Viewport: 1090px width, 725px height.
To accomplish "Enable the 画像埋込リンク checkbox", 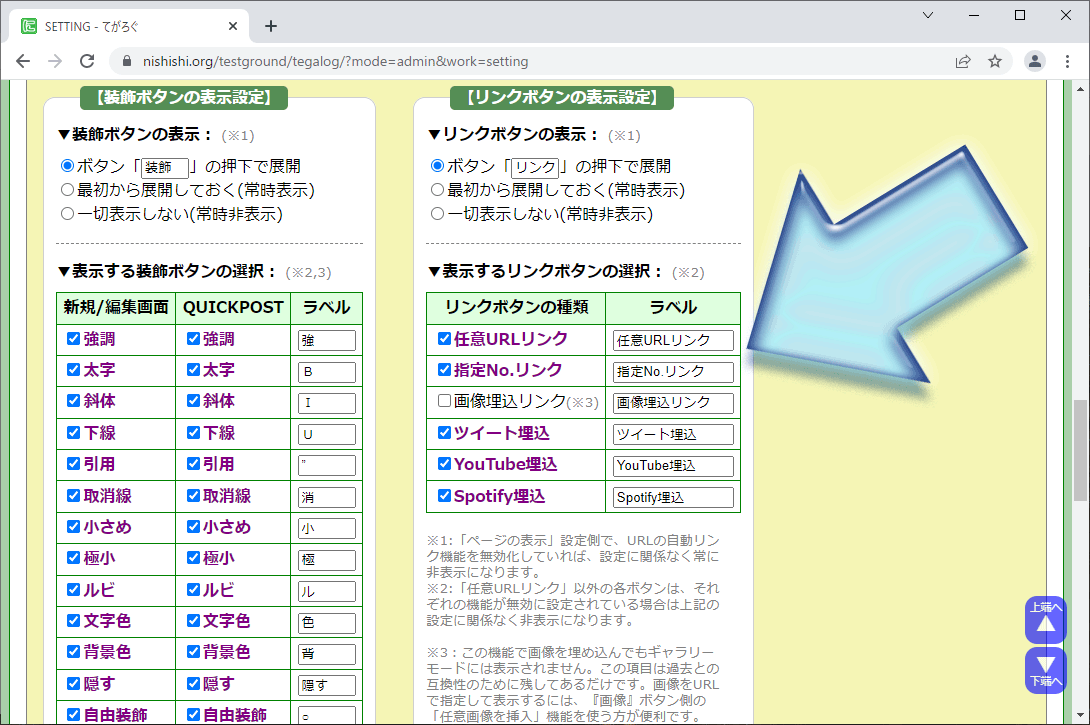I will click(x=444, y=400).
